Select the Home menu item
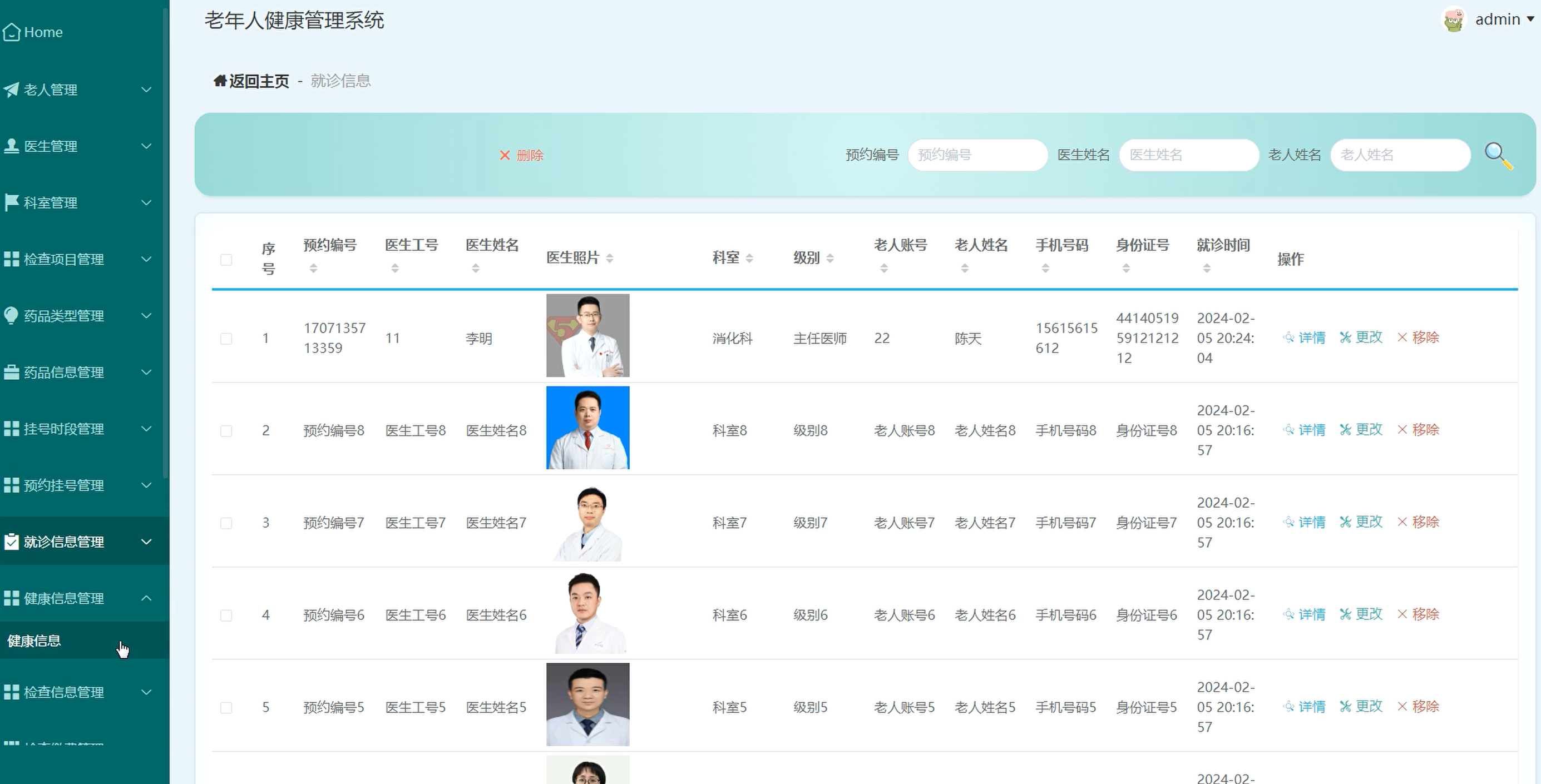The height and width of the screenshot is (784, 1541). point(84,32)
